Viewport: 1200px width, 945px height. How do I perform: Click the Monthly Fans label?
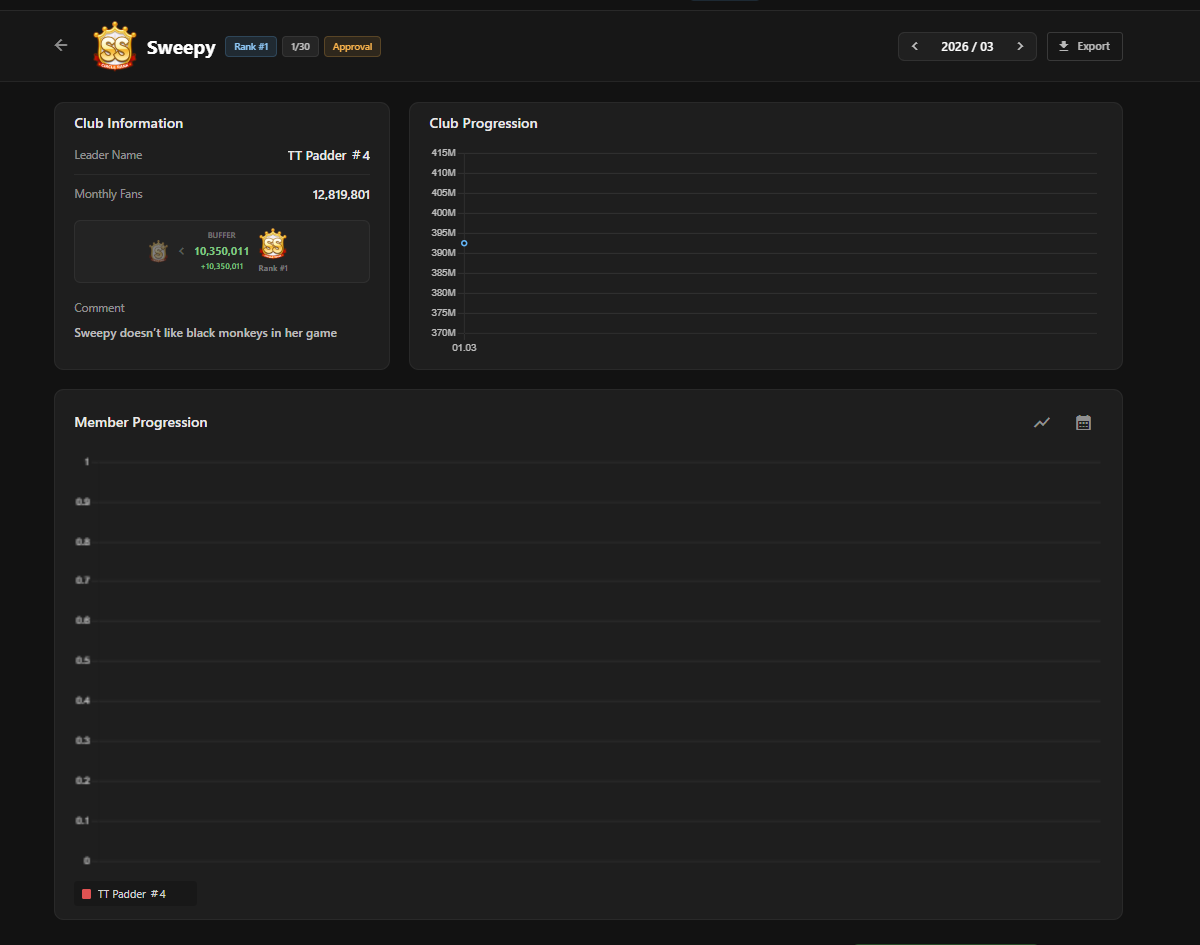click(x=108, y=194)
